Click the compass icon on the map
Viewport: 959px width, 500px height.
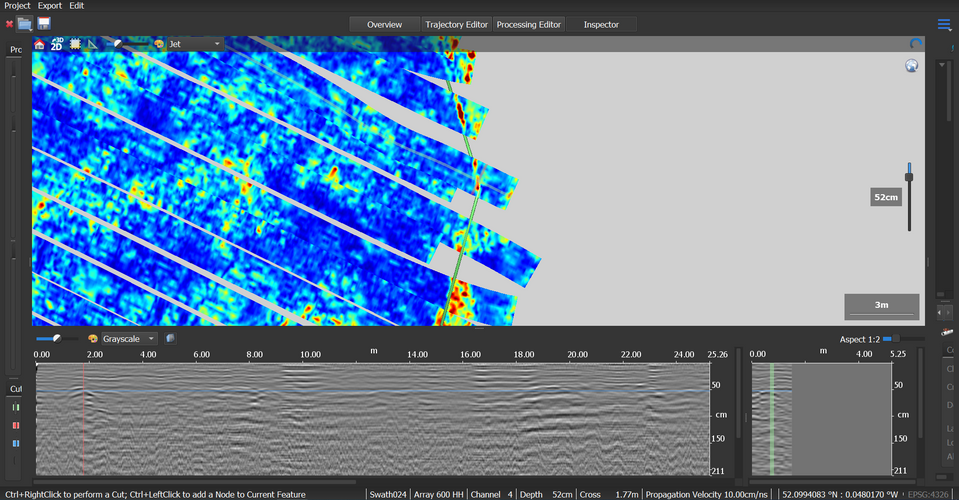911,66
